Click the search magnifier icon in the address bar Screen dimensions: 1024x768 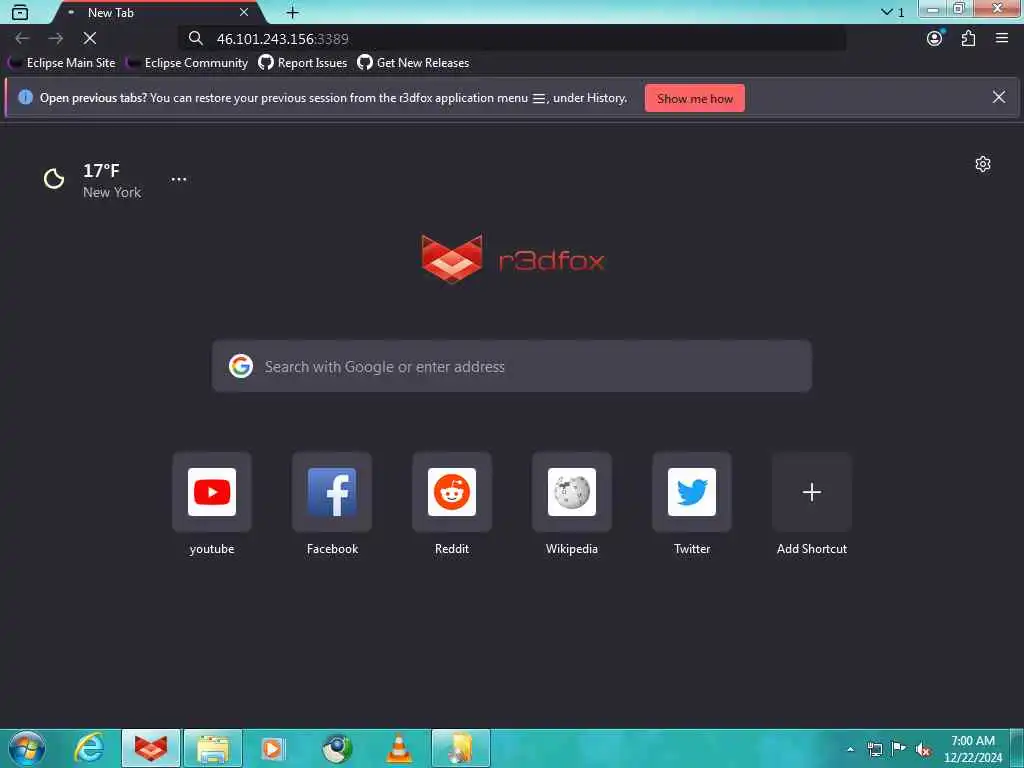coord(195,39)
